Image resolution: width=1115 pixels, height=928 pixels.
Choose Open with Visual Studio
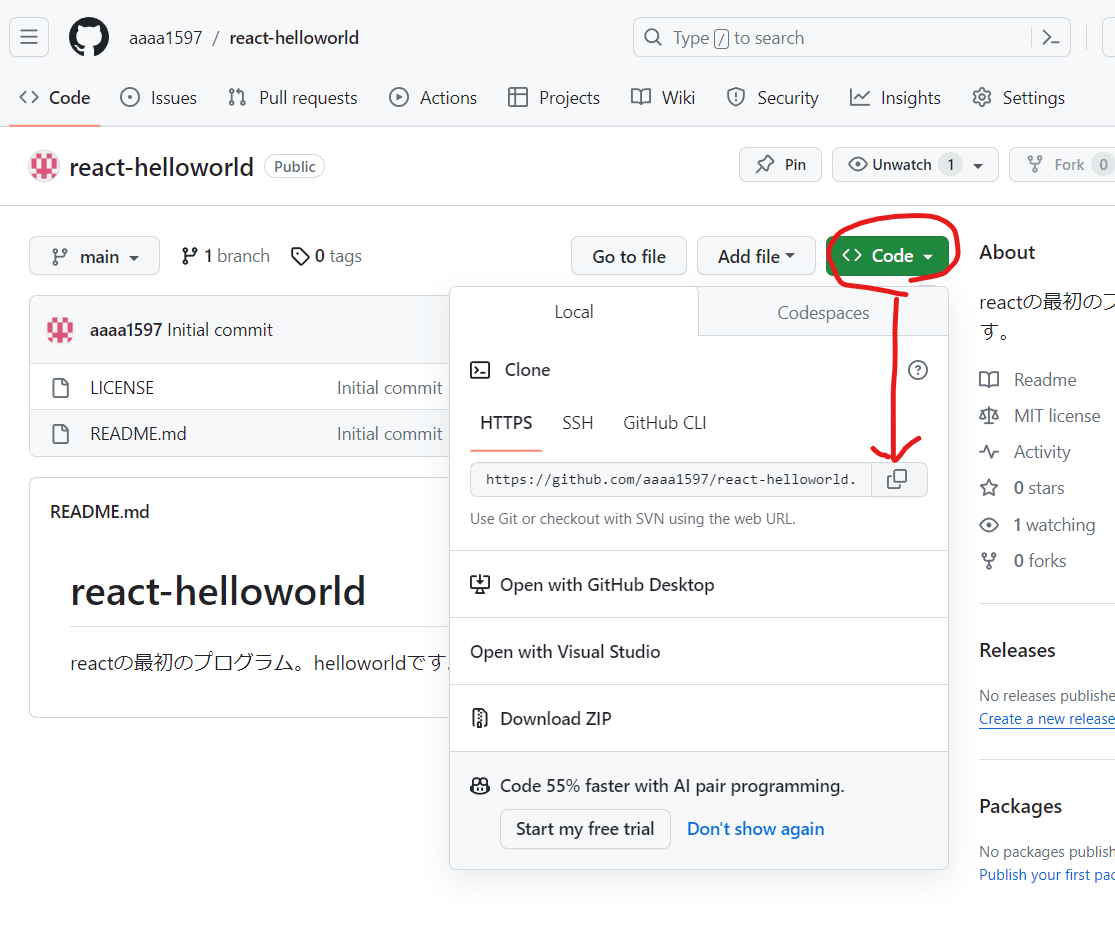coord(699,651)
